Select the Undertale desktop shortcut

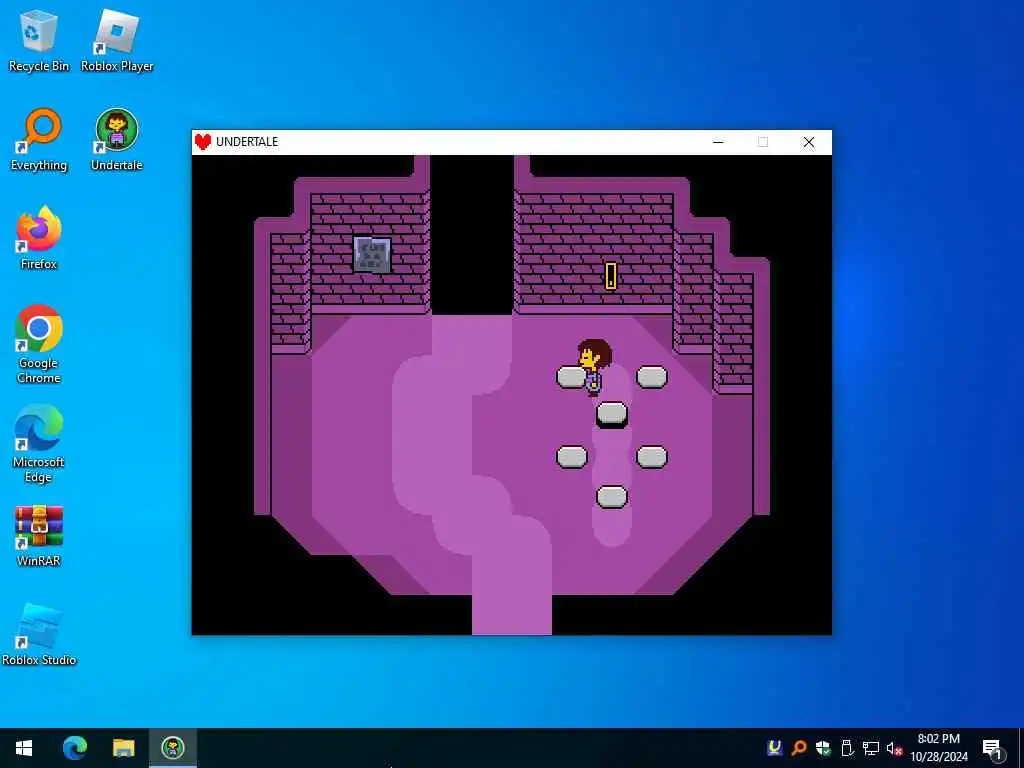coord(117,139)
